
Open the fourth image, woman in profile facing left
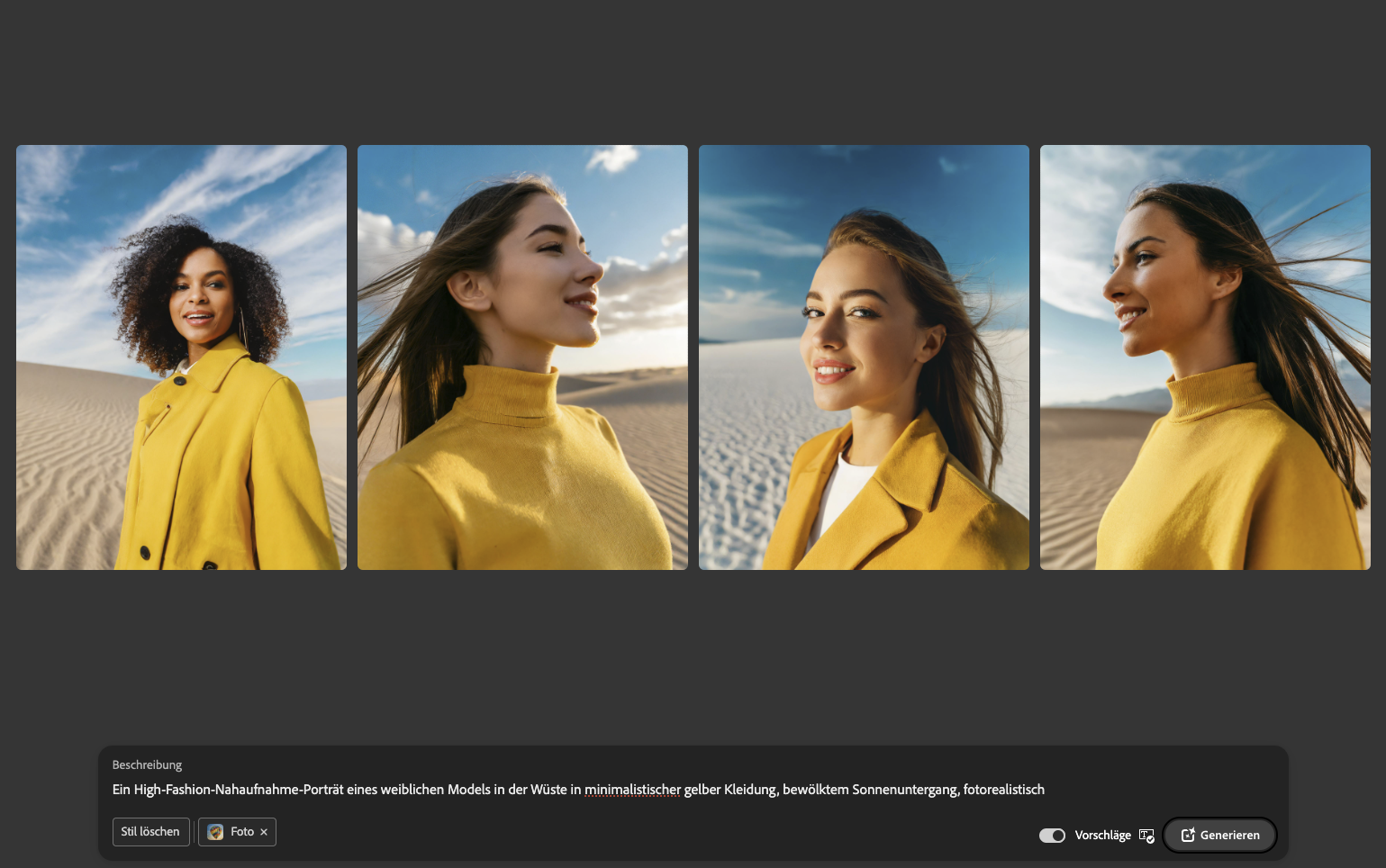[1205, 357]
